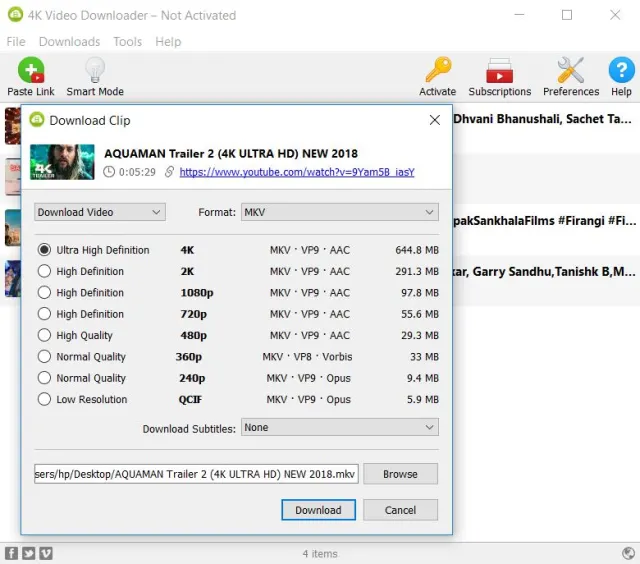Open the YouTube video URL link
This screenshot has width=640, height=564.
click(296, 172)
